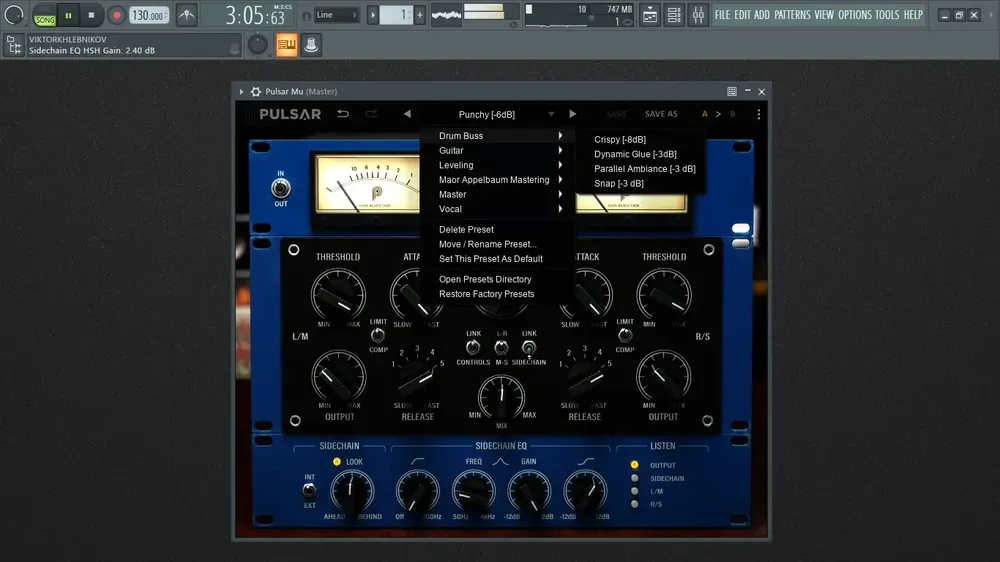Open the Punchy [-6dB] preset dropdown

pyautogui.click(x=504, y=114)
